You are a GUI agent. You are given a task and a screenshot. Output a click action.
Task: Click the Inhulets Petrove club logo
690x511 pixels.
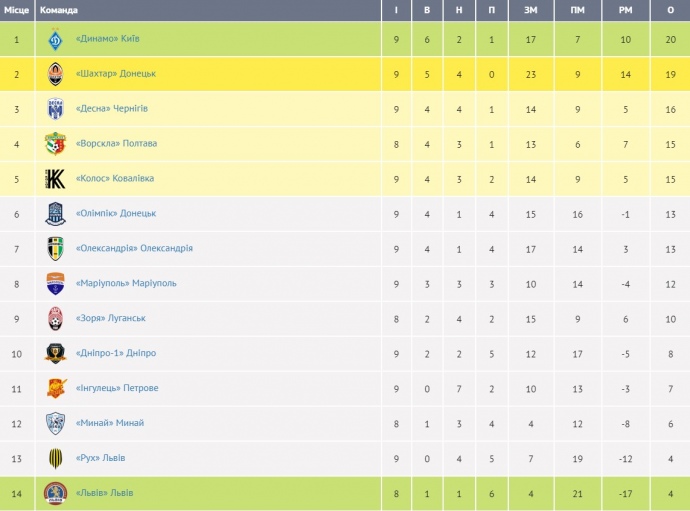(56, 389)
